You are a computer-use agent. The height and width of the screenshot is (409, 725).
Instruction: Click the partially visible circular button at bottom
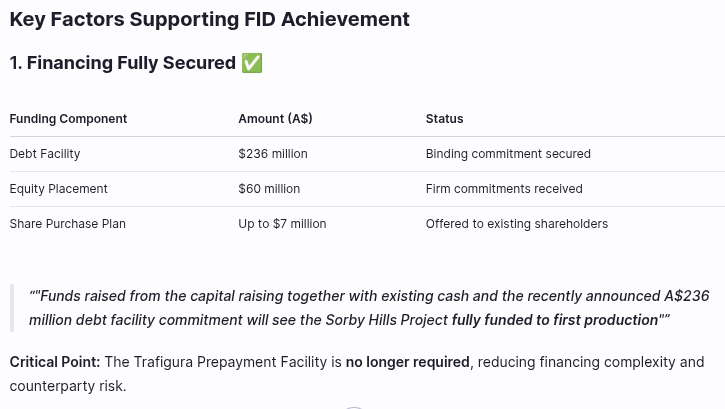click(352, 406)
